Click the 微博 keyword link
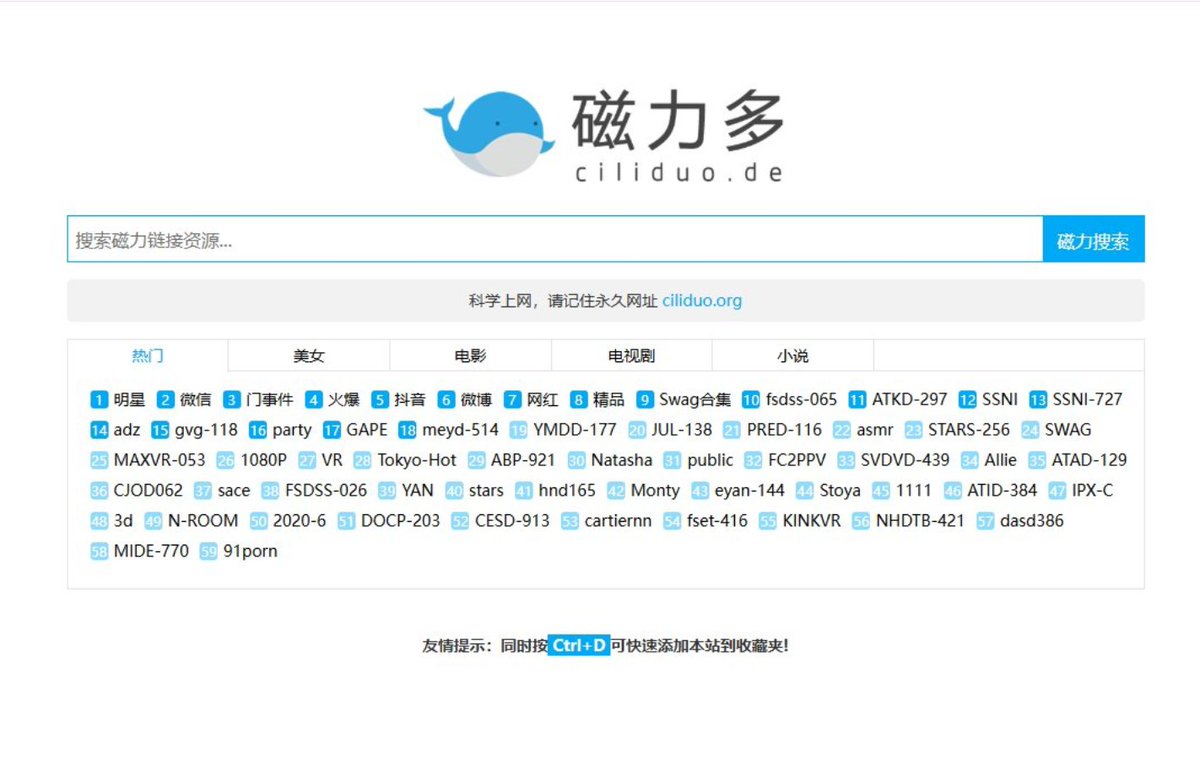The height and width of the screenshot is (765, 1200). 476,399
